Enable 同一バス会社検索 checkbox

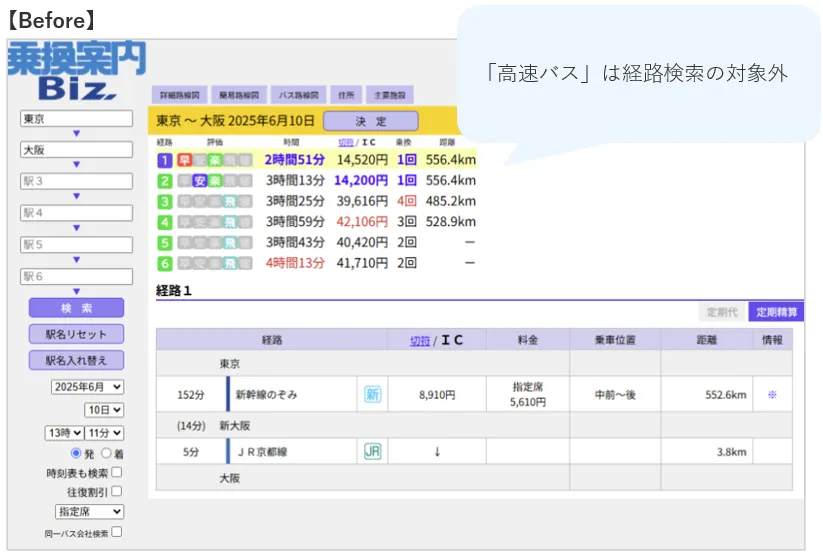[117, 532]
